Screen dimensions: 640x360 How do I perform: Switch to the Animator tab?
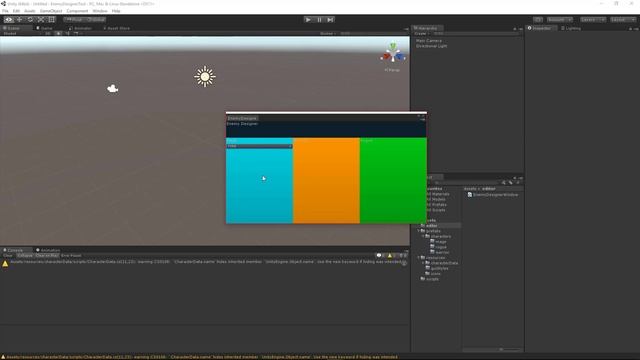point(80,28)
